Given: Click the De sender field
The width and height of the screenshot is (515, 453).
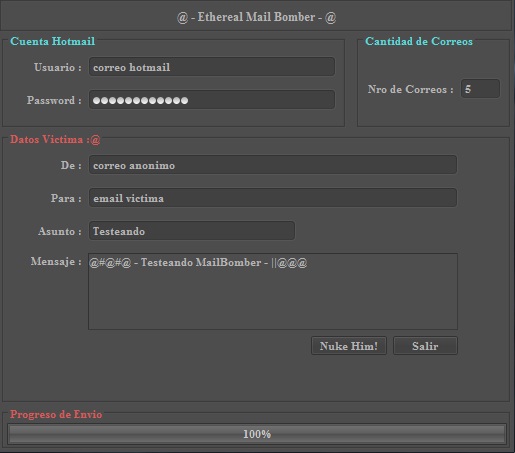Looking at the screenshot, I should click(273, 165).
